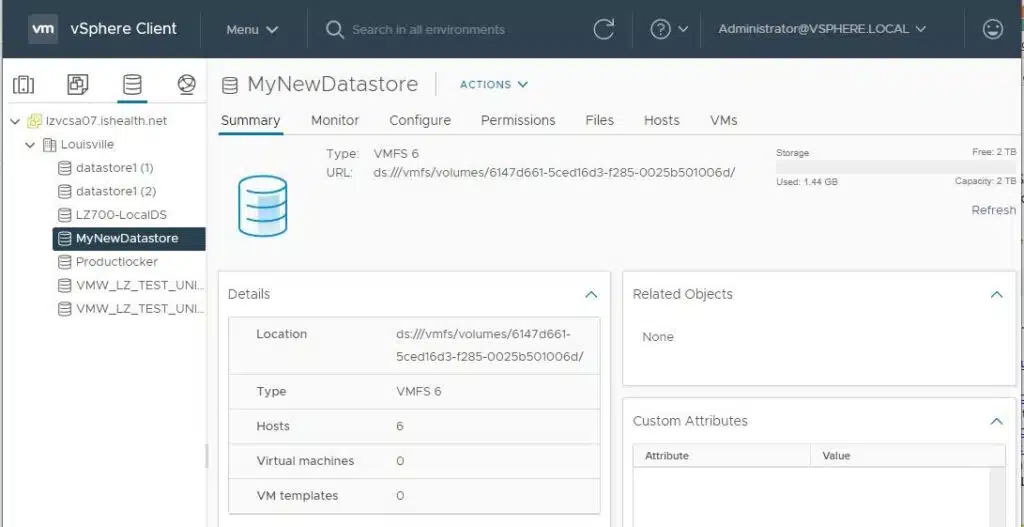Select MyNewDatastore in the tree
Screen dimensions: 1024x527
tap(129, 238)
